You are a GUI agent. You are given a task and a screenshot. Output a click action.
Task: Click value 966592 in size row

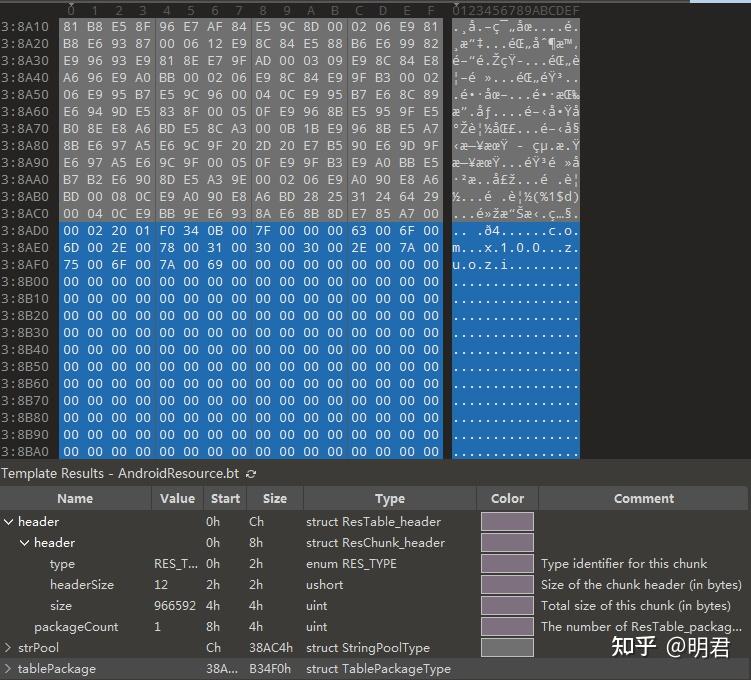coord(175,606)
